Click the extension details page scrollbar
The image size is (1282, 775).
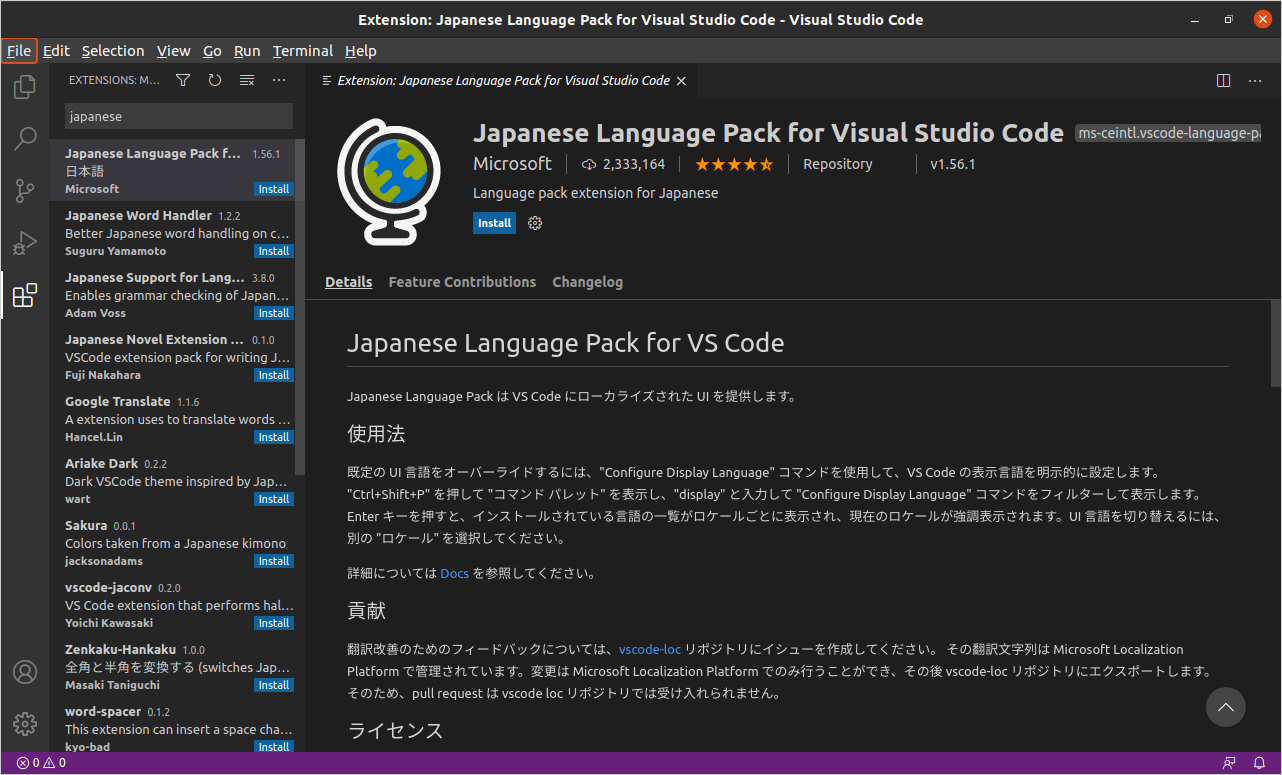1276,342
